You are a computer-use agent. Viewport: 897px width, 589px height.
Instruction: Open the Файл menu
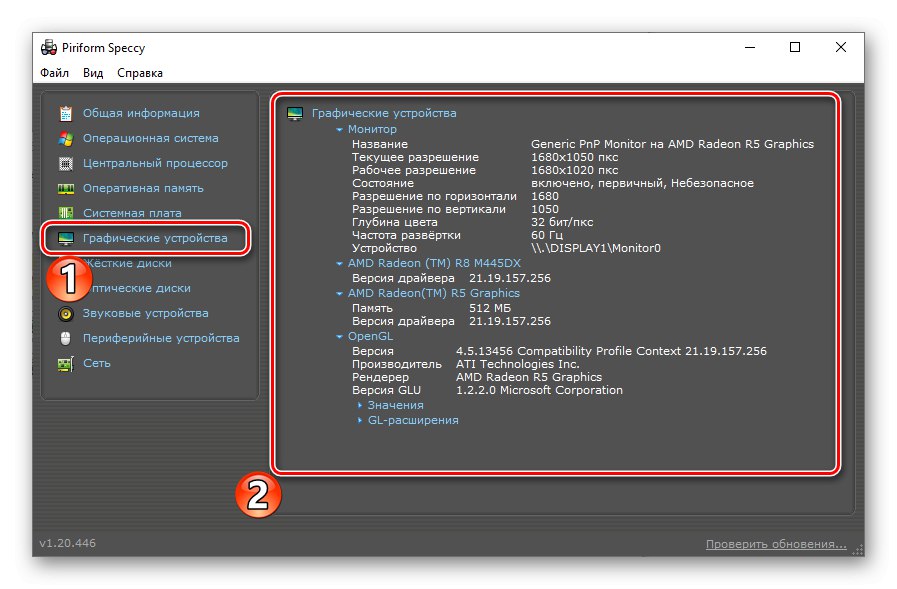tap(54, 73)
